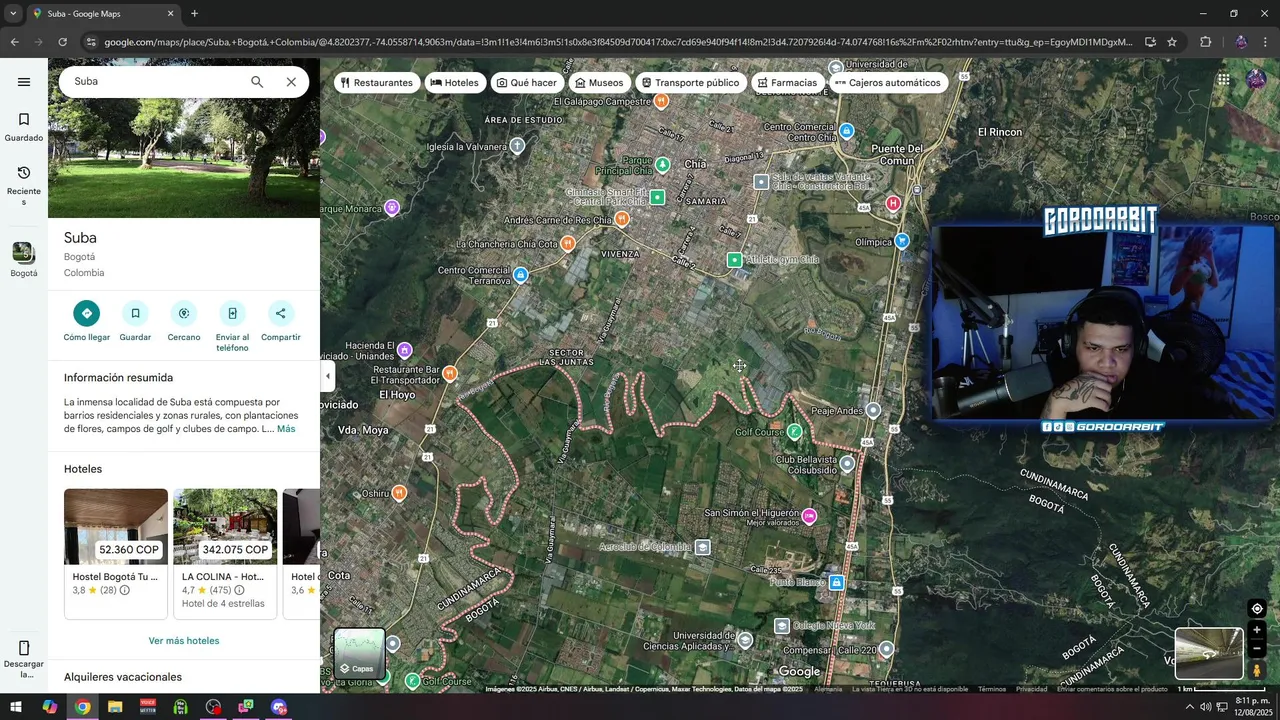
Task: Select the Bogotá recent shortcut
Action: tap(24, 260)
